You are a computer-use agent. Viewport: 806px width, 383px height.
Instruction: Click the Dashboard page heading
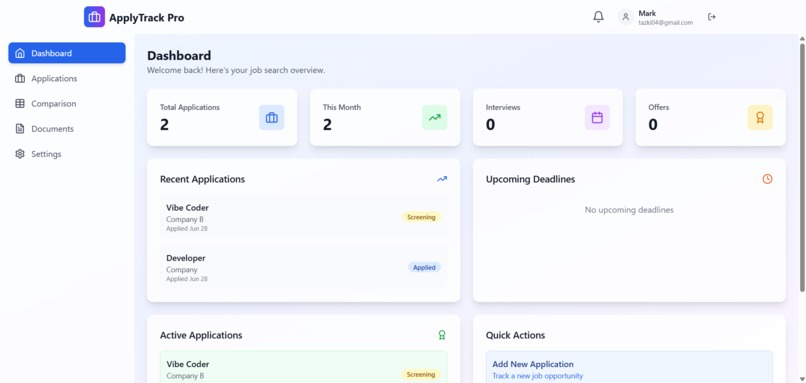(179, 56)
